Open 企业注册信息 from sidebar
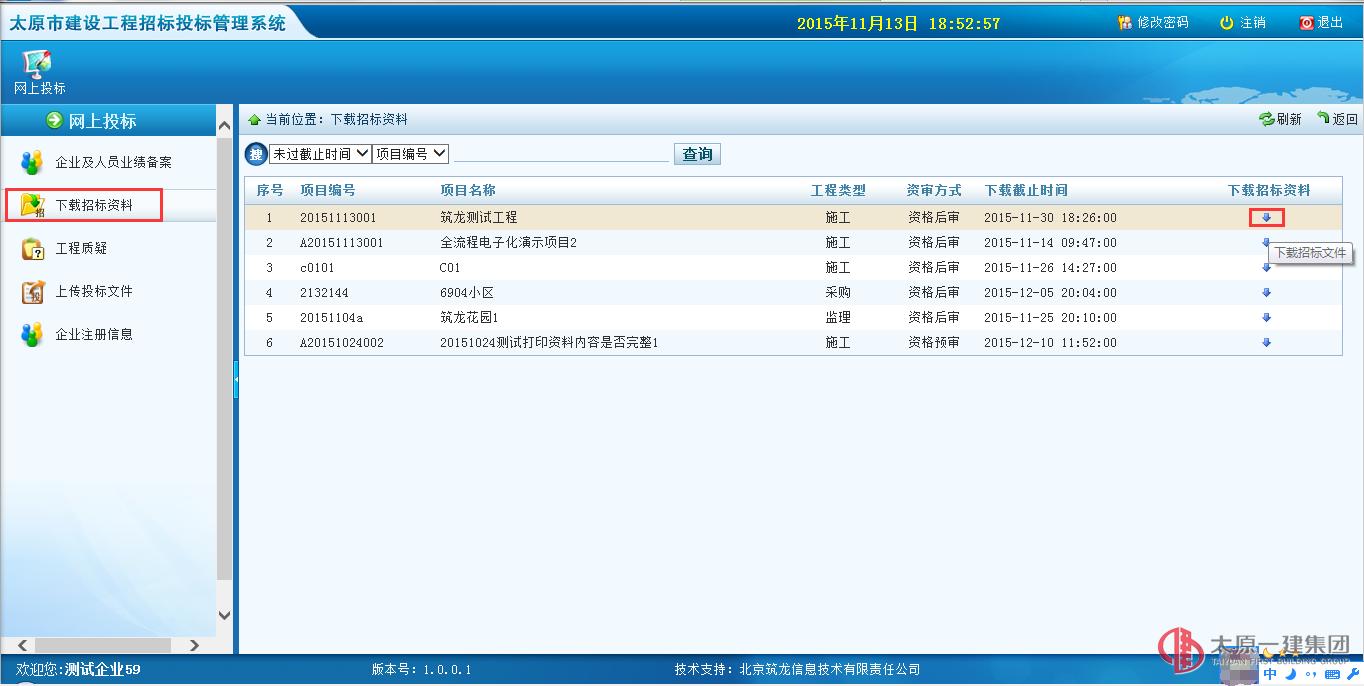The image size is (1364, 686). [x=93, y=334]
